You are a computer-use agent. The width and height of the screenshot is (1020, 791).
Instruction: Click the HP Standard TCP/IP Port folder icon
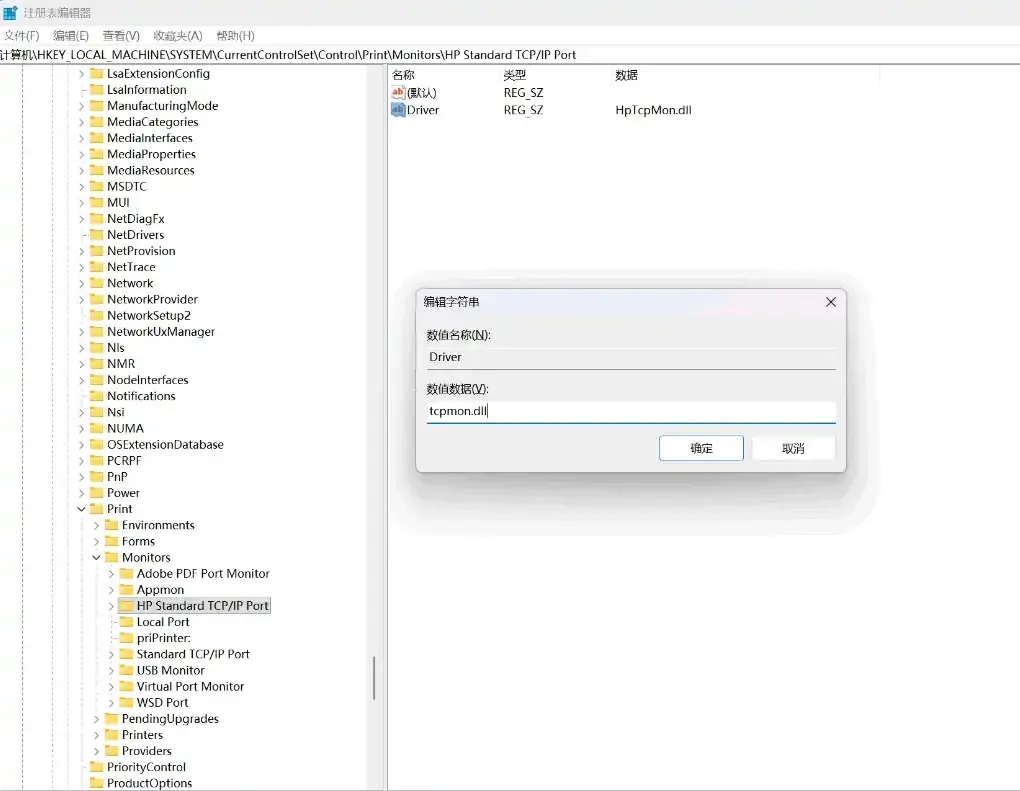tap(126, 606)
